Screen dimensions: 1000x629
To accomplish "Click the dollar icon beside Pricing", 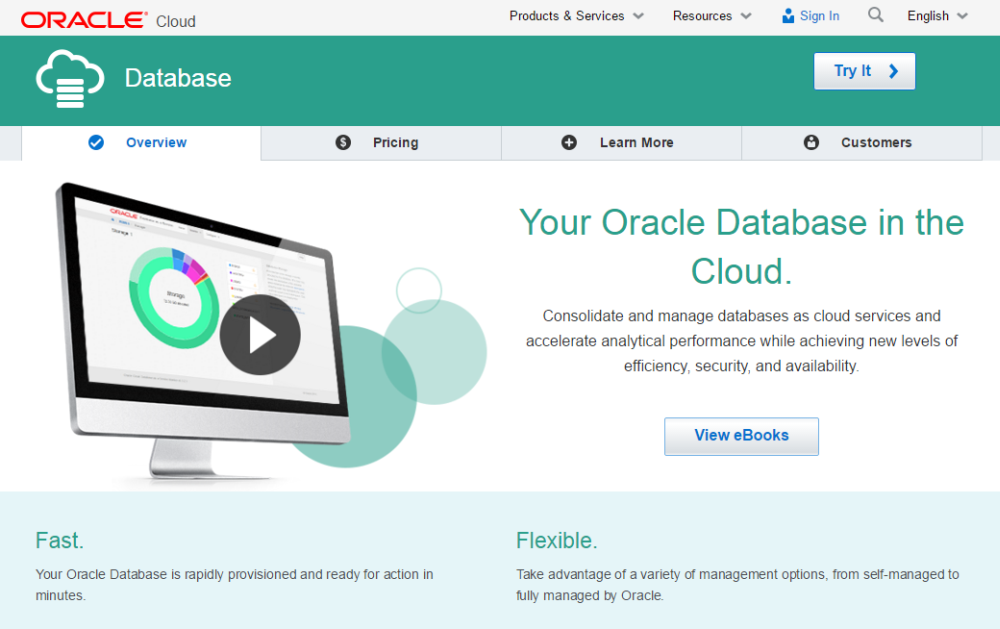I will (x=343, y=142).
